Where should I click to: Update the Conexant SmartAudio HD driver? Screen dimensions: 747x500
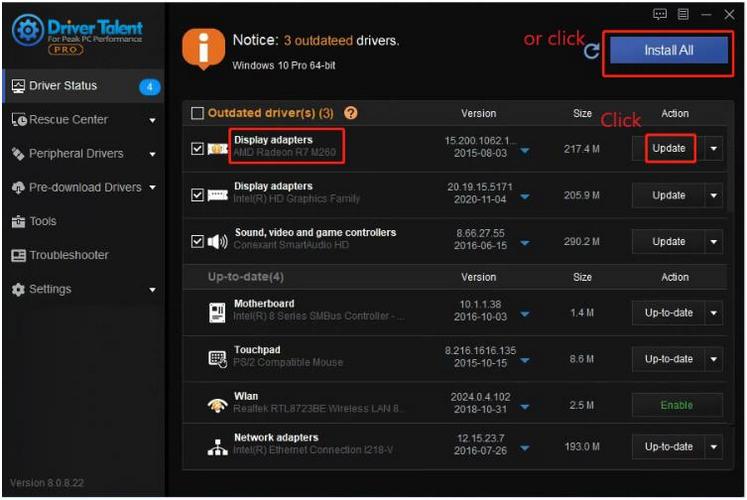click(x=669, y=242)
